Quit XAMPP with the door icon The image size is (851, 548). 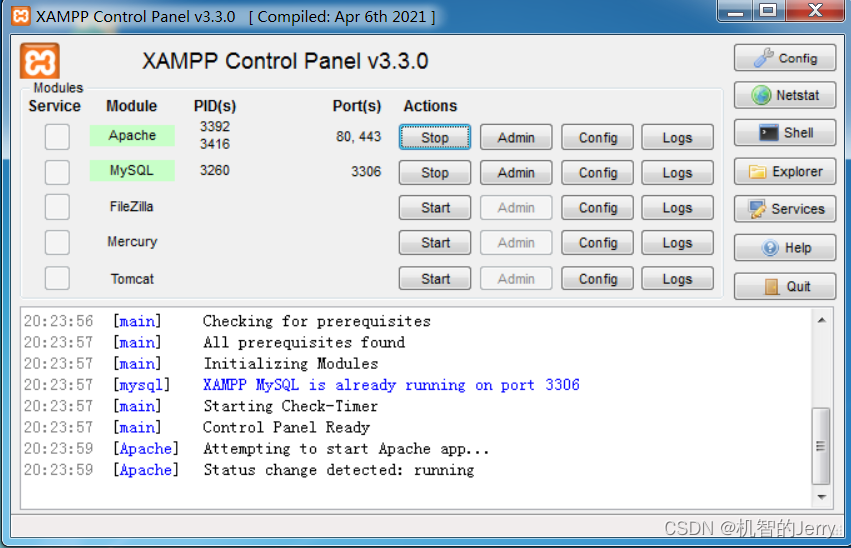point(785,286)
